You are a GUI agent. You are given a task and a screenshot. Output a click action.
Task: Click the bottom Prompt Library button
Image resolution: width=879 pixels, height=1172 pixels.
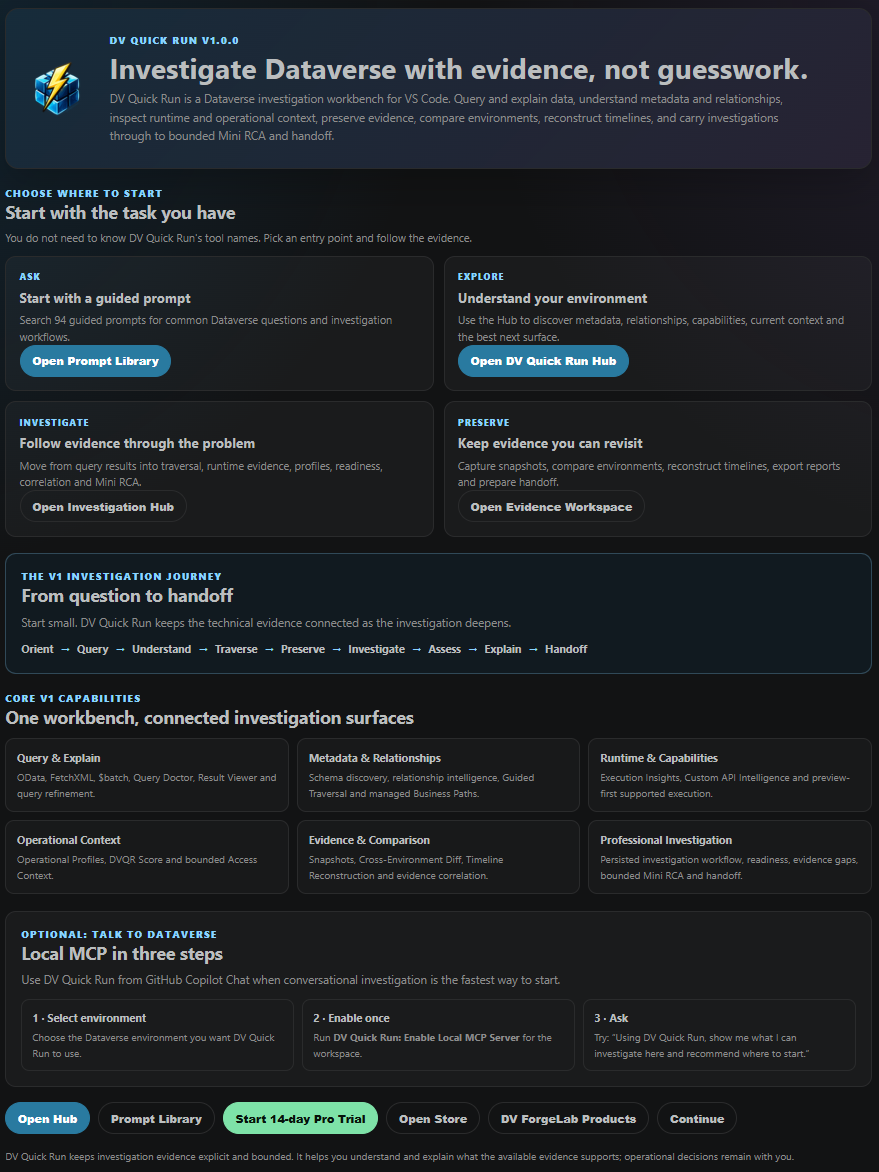pos(156,1118)
